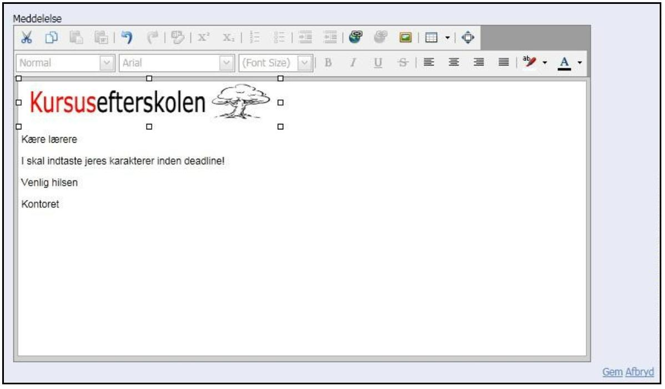Align text to the right

pyautogui.click(x=479, y=62)
